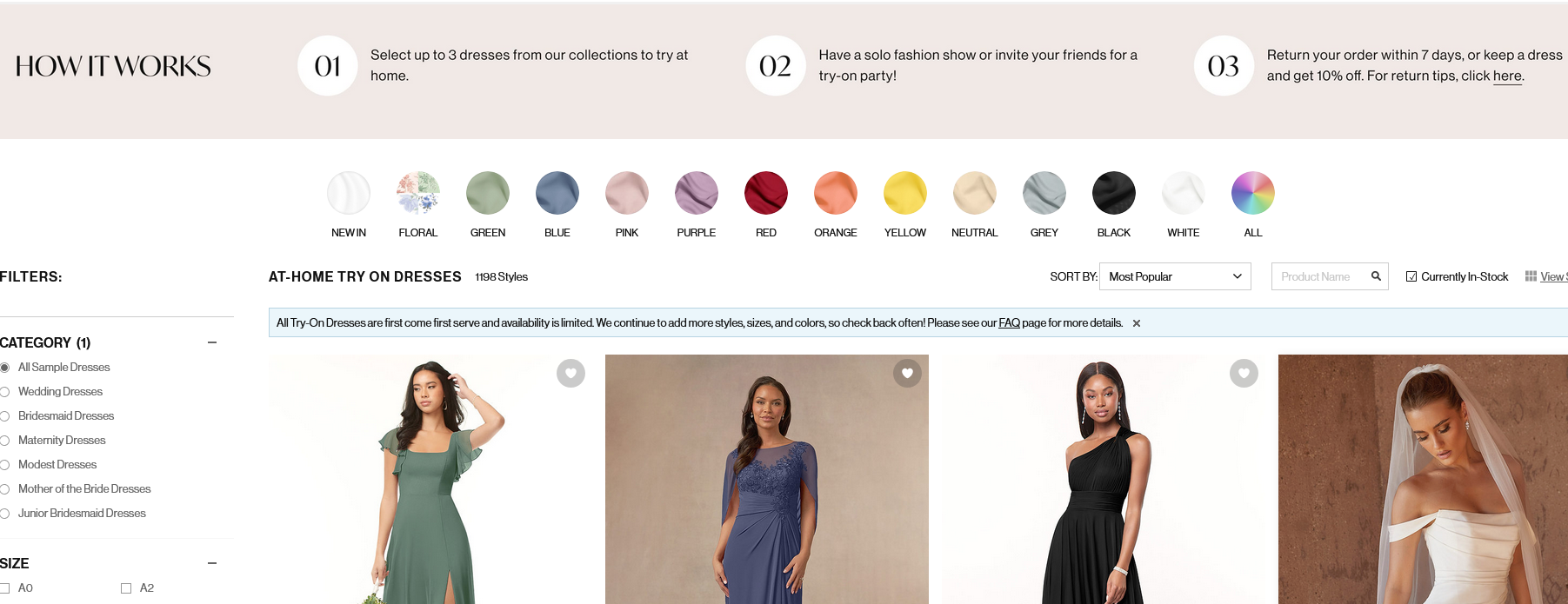Image resolution: width=1568 pixels, height=604 pixels.
Task: Check the A0 size checkbox
Action: (x=6, y=587)
